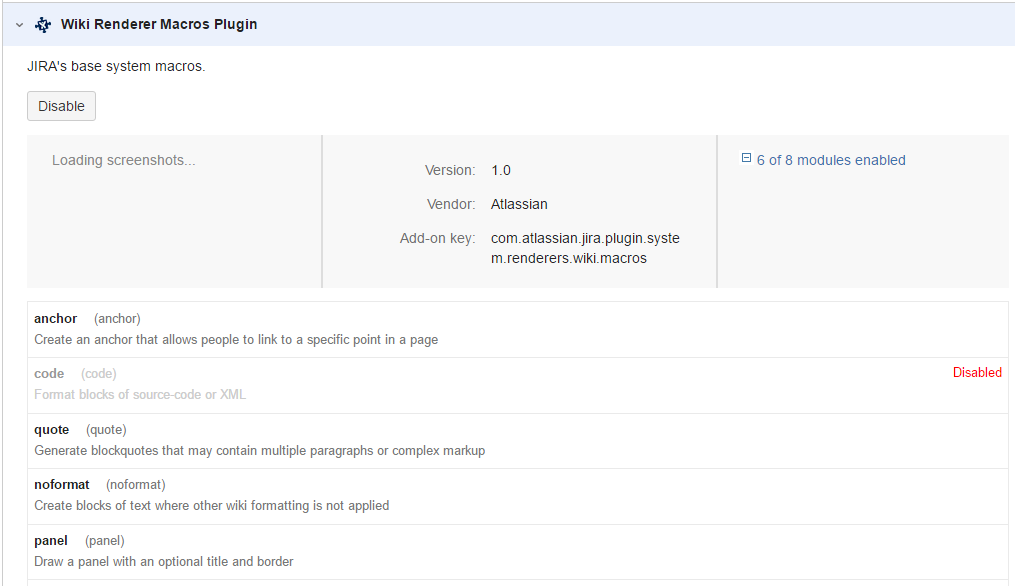Screen dimensions: 1015x586
Task: Click the quote description about blockquotes
Action: tap(260, 451)
